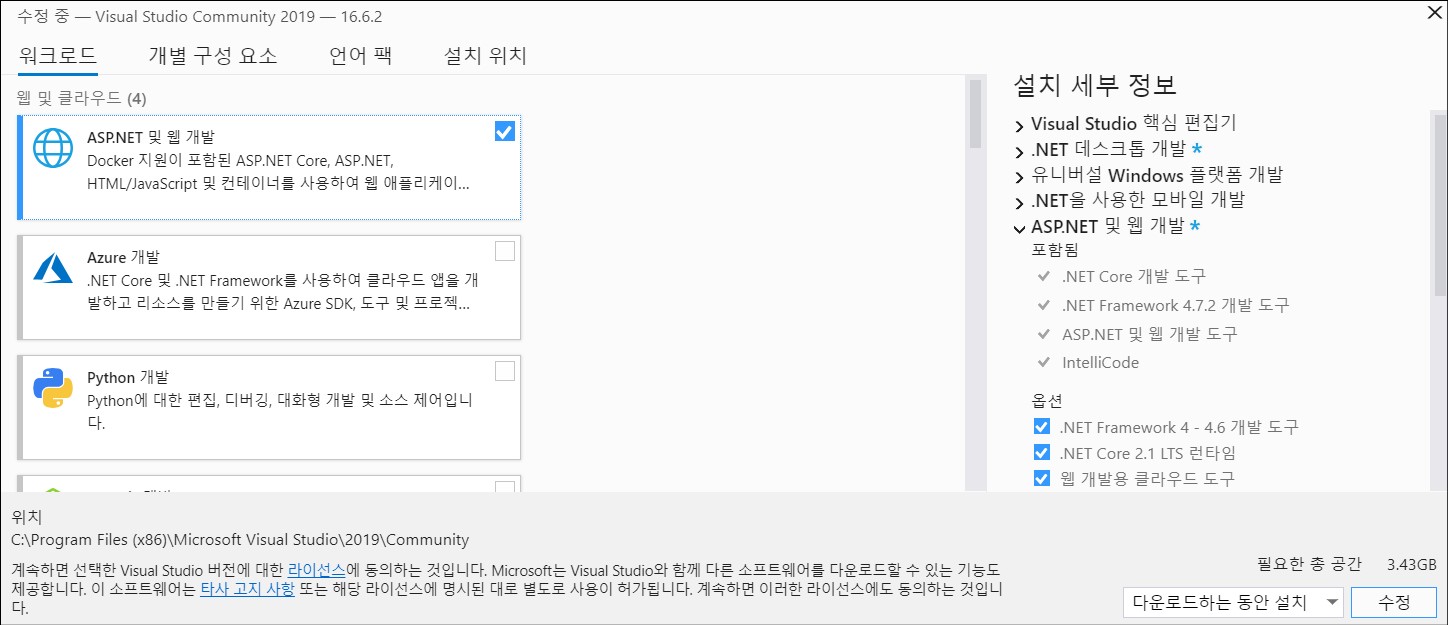Switch to the 개별 구성 요소 tab

point(213,56)
